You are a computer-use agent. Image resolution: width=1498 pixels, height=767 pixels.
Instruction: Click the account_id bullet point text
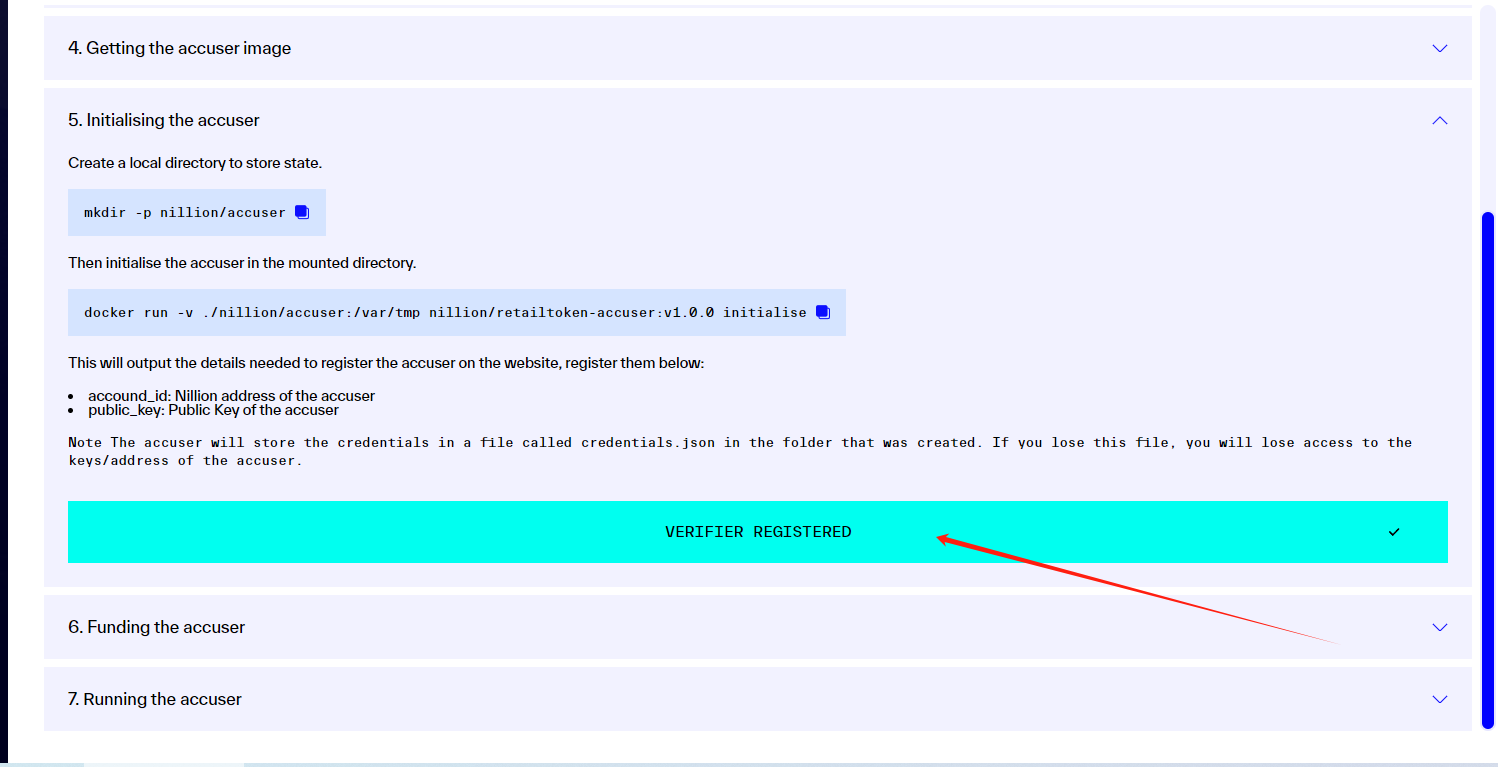click(x=231, y=396)
